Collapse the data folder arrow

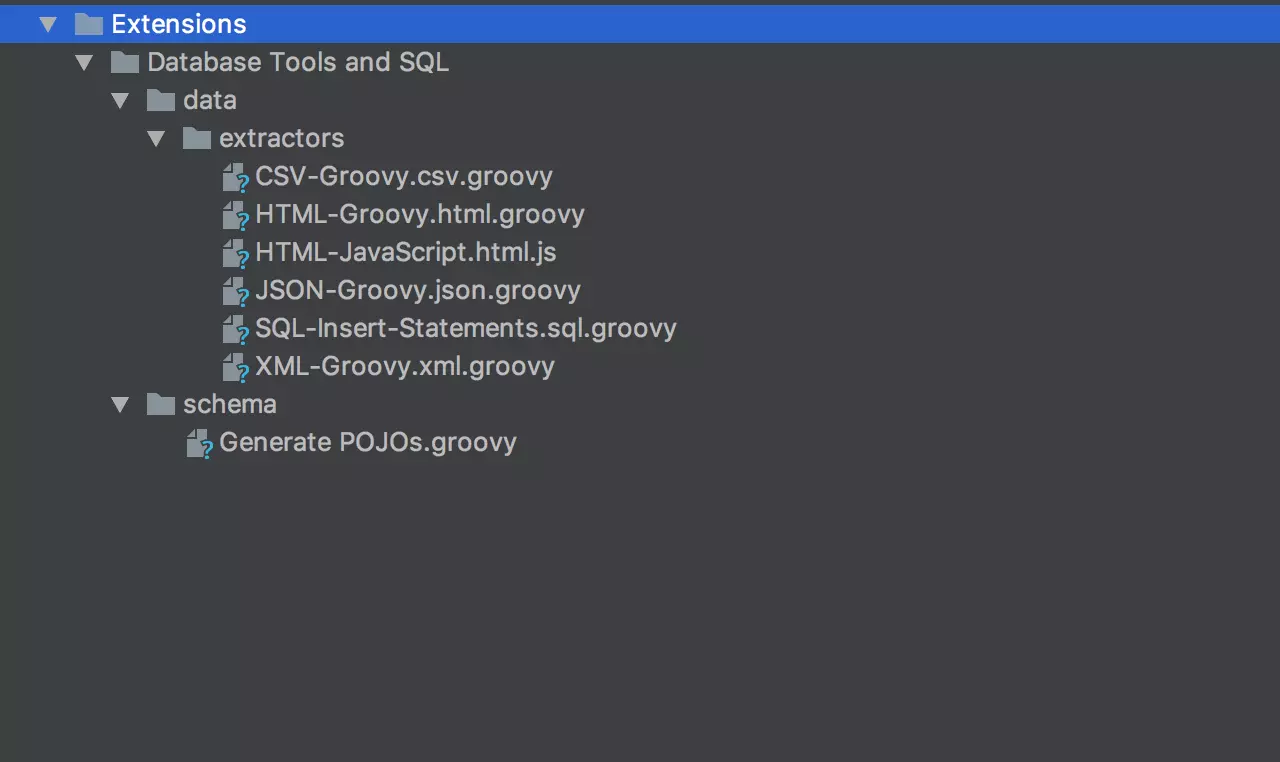click(120, 101)
